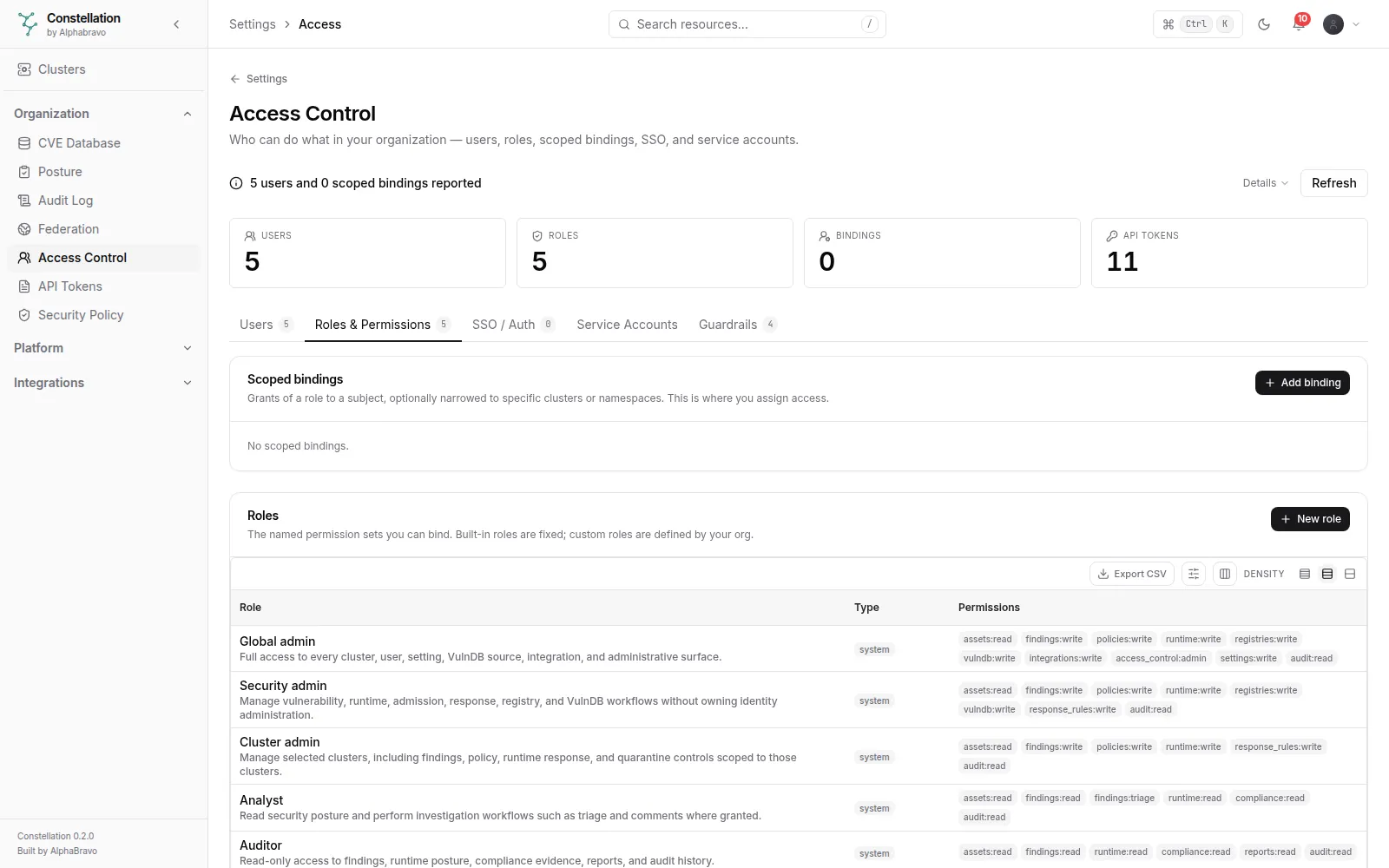Open Clusters in the sidebar
Screen dimensions: 1389x868
tap(103, 69)
